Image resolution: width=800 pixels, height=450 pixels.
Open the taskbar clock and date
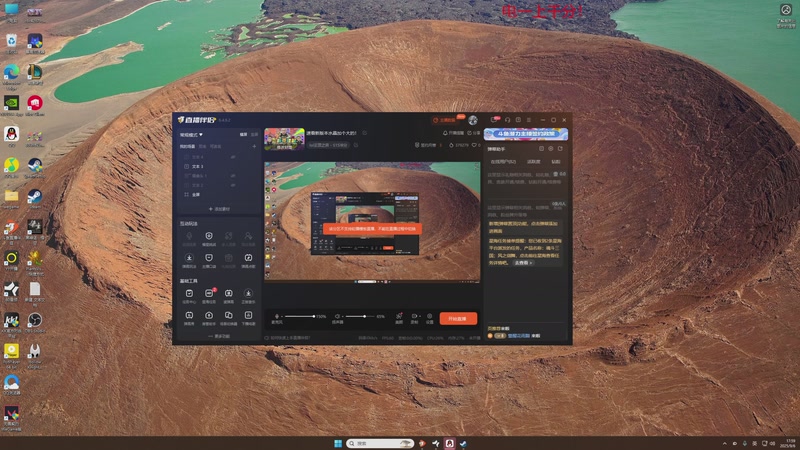point(790,443)
